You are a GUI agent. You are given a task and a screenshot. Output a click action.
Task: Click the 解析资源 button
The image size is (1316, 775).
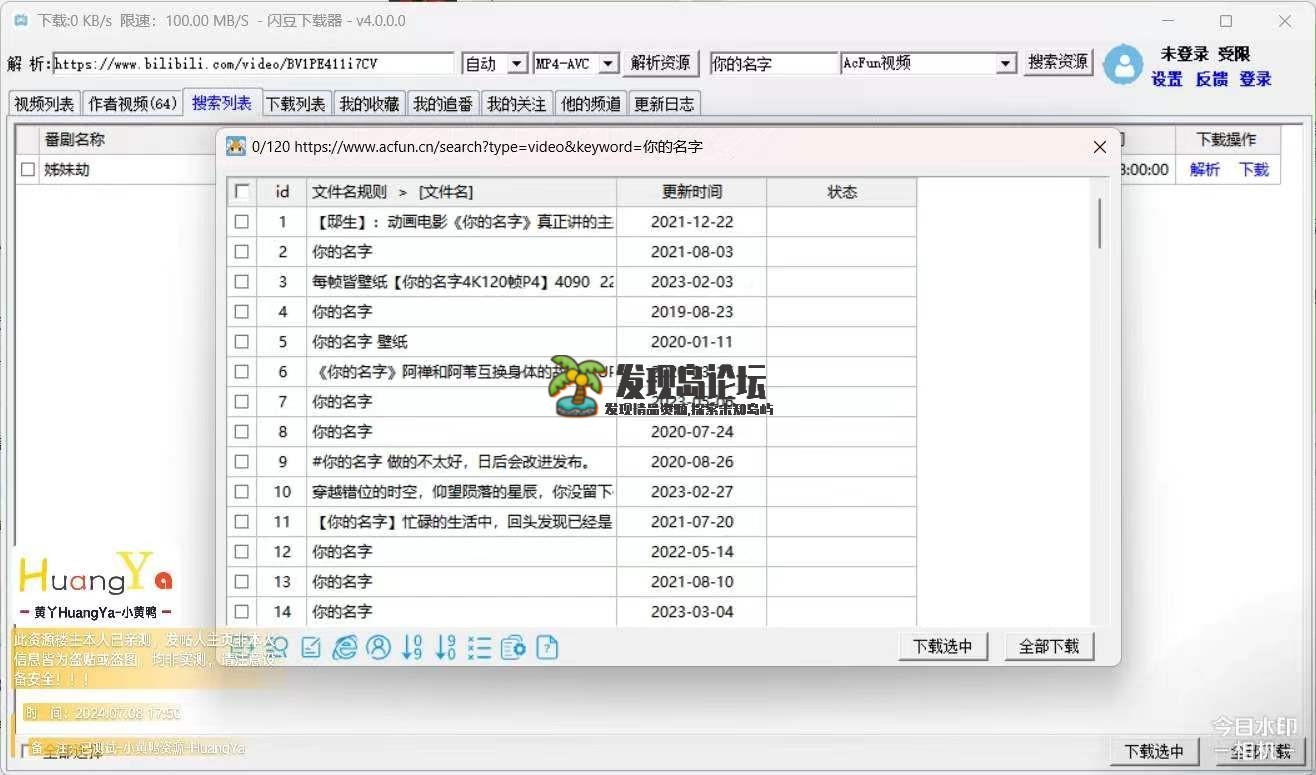pos(660,63)
